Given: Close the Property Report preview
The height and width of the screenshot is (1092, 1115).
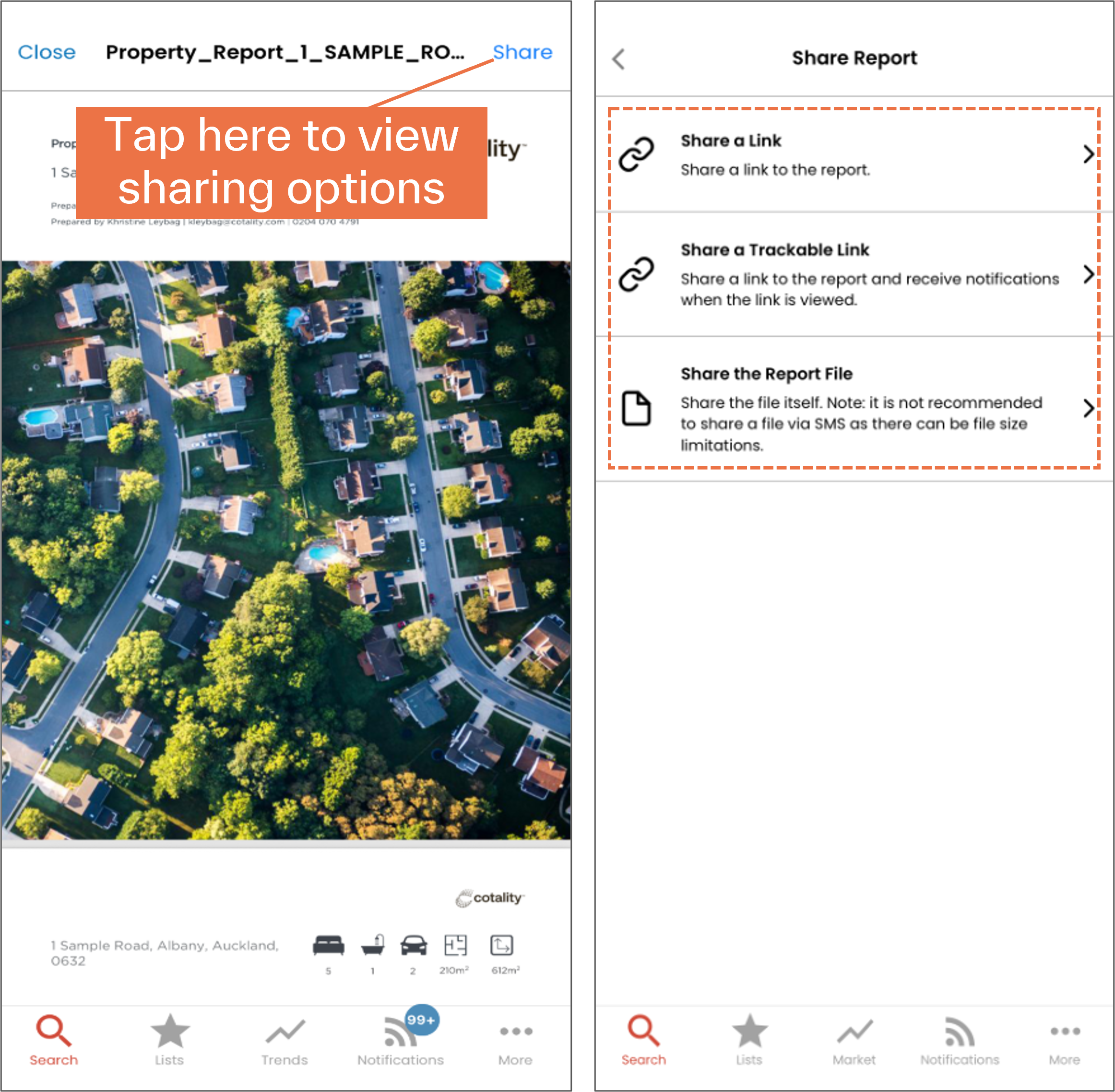Looking at the screenshot, I should [x=47, y=52].
